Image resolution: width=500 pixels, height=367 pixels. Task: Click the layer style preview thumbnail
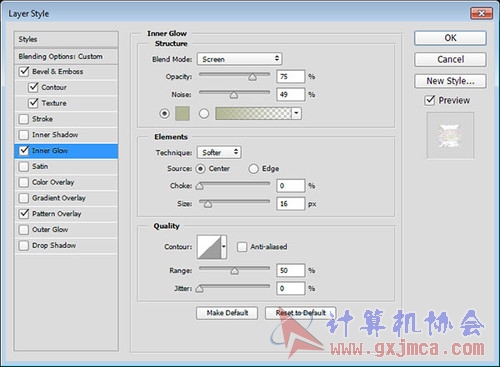click(450, 135)
